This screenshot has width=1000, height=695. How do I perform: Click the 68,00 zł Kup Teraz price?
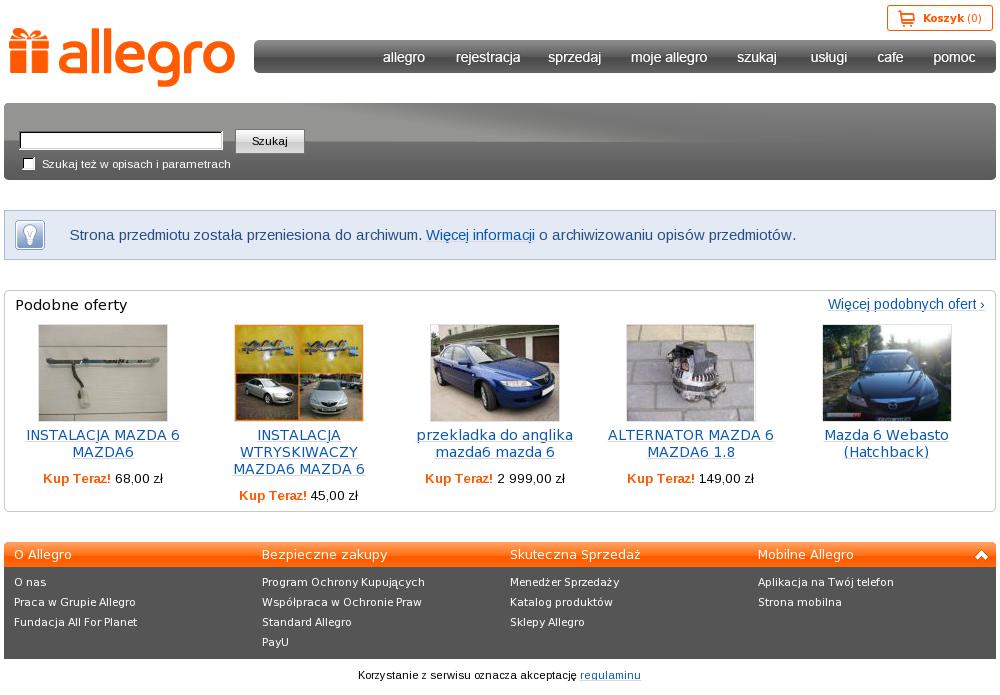click(103, 479)
